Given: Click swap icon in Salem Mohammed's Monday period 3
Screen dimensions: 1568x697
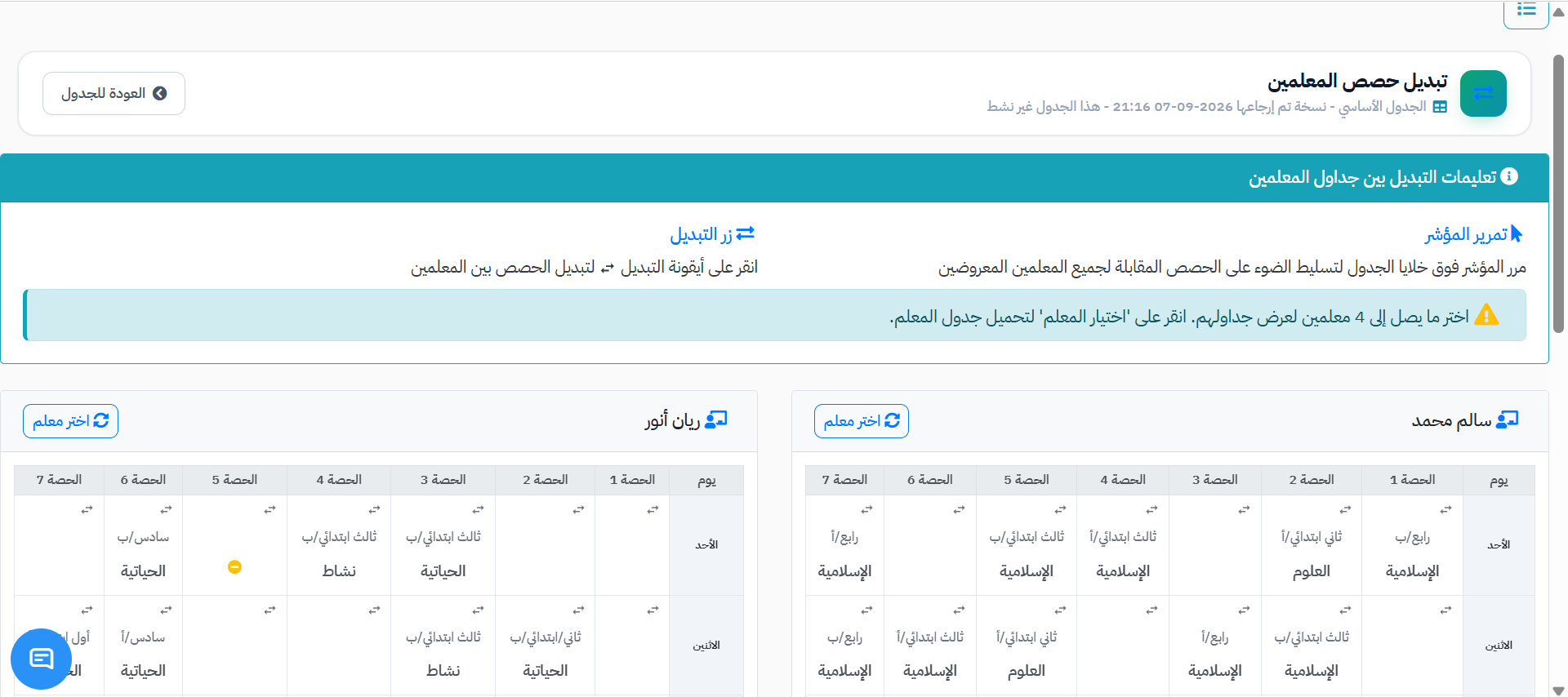Looking at the screenshot, I should (x=1244, y=610).
